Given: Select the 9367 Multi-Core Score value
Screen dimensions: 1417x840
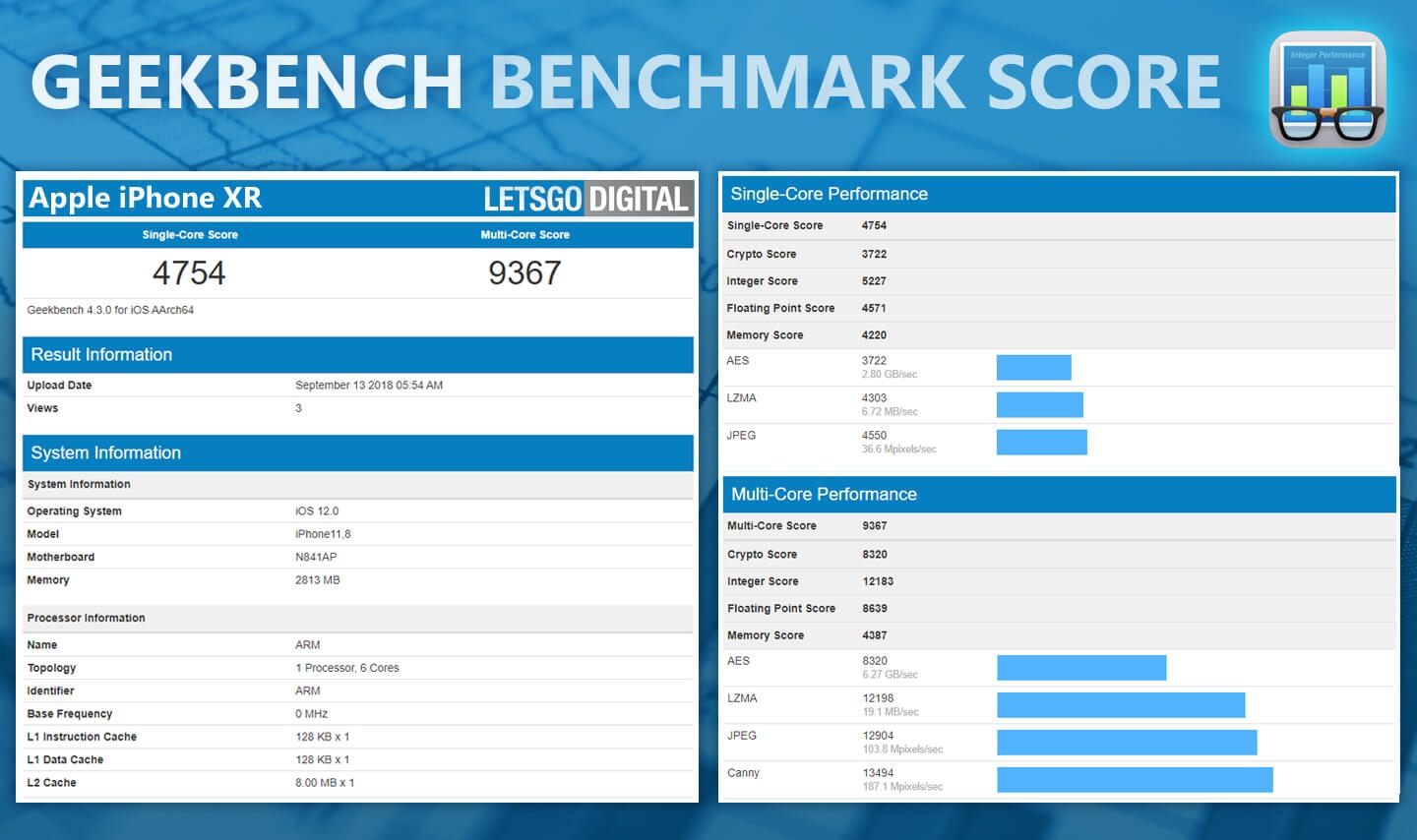Looking at the screenshot, I should (x=525, y=272).
